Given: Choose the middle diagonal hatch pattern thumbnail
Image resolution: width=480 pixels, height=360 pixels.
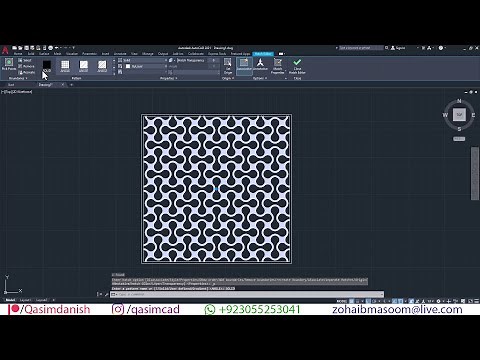Looking at the screenshot, I should pyautogui.click(x=84, y=66).
